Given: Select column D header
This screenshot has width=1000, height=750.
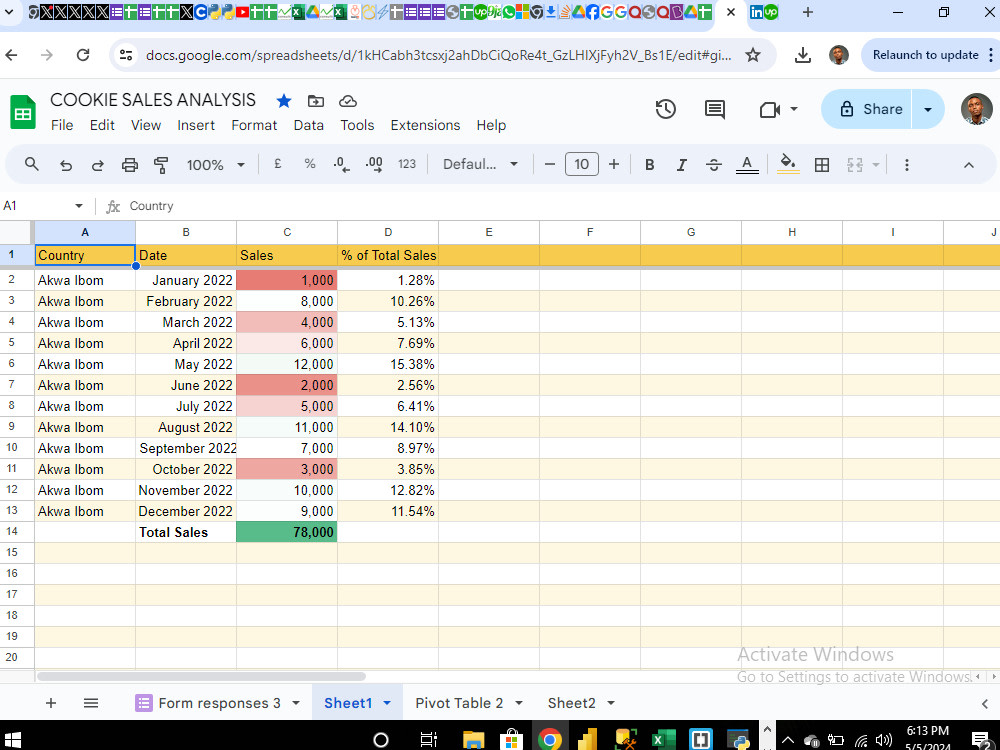Looking at the screenshot, I should pyautogui.click(x=388, y=232).
